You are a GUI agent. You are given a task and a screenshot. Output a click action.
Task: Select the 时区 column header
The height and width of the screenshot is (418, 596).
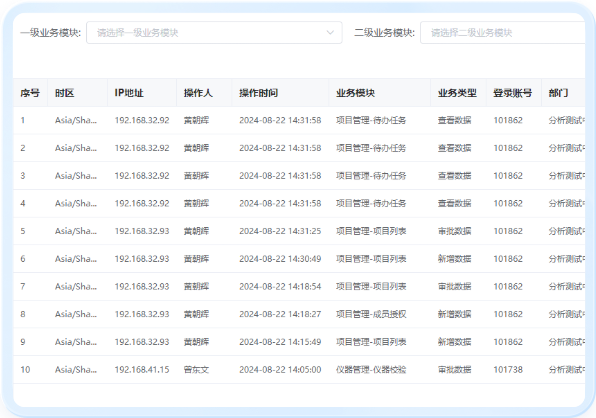coord(64,93)
